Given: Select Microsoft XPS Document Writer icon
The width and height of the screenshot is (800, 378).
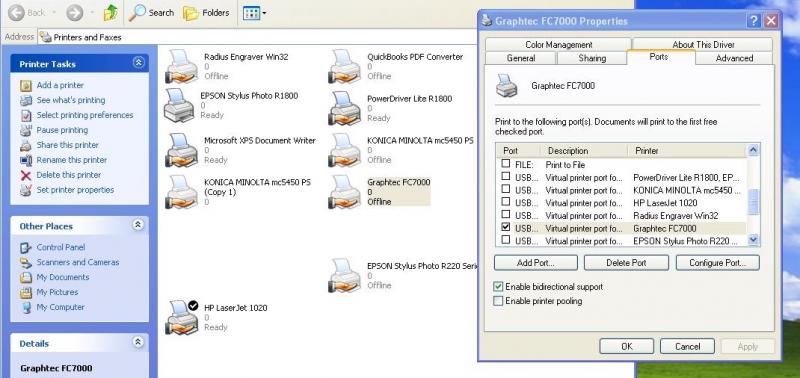Looking at the screenshot, I should pos(181,150).
